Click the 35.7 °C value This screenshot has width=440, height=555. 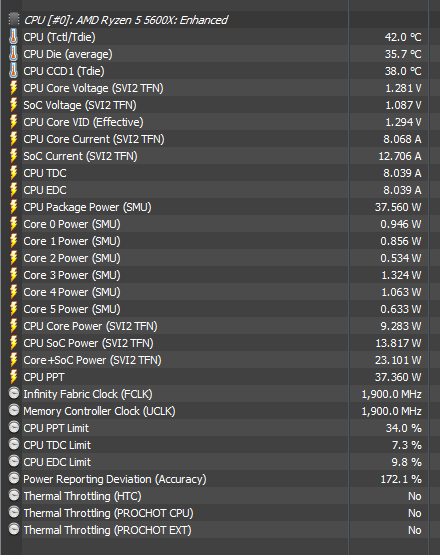(403, 54)
